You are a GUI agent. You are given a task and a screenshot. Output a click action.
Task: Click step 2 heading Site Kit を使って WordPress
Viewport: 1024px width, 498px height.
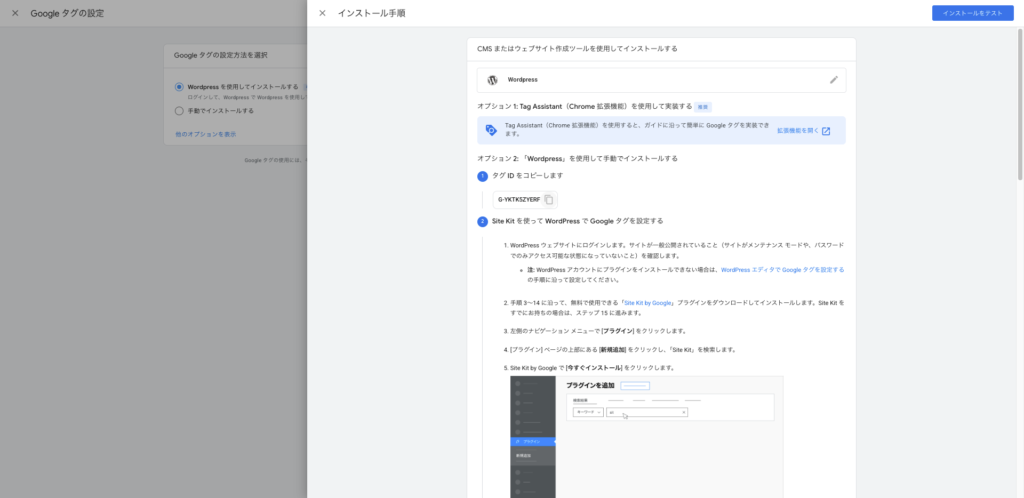(x=577, y=221)
